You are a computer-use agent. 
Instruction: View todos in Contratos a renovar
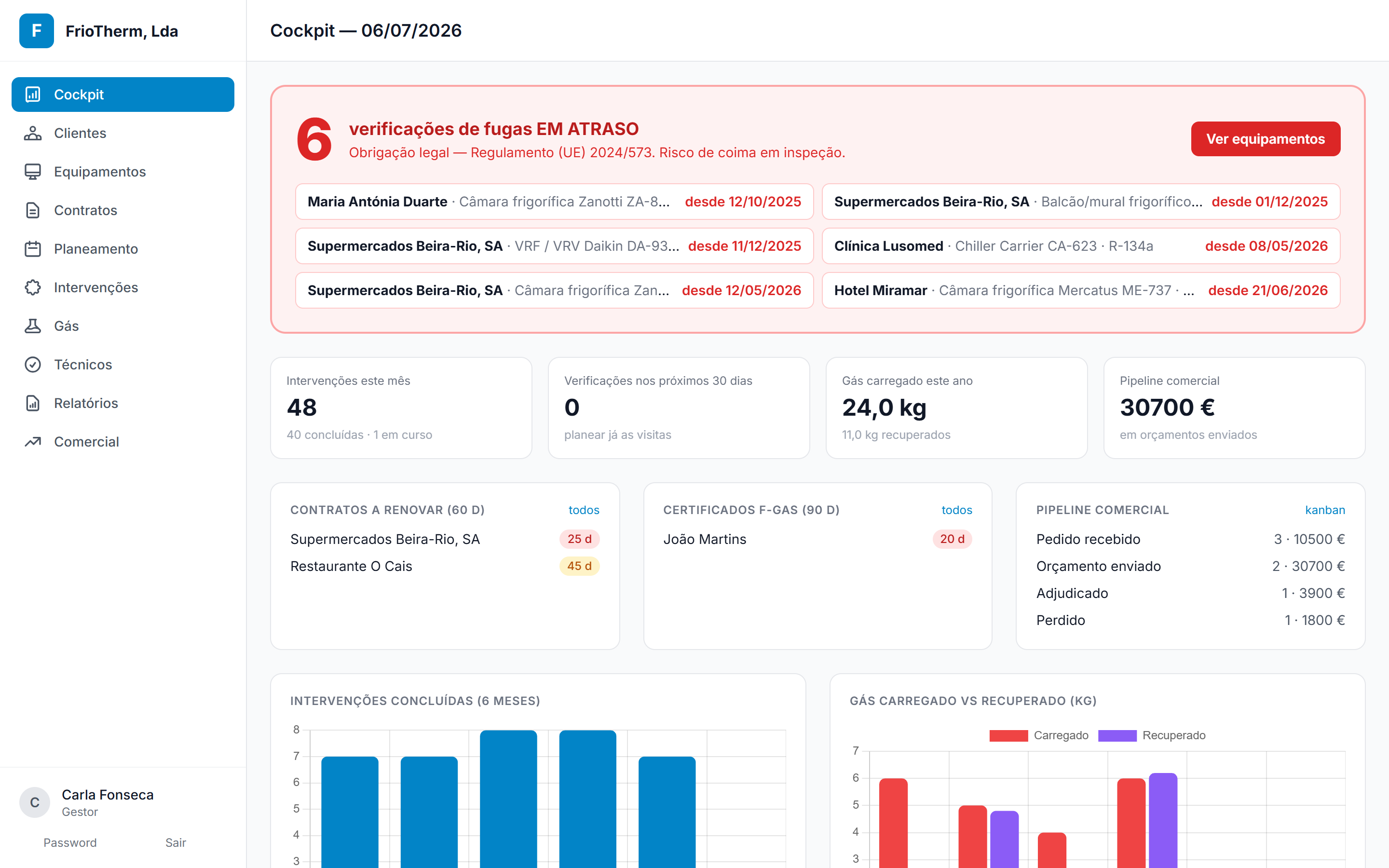584,510
